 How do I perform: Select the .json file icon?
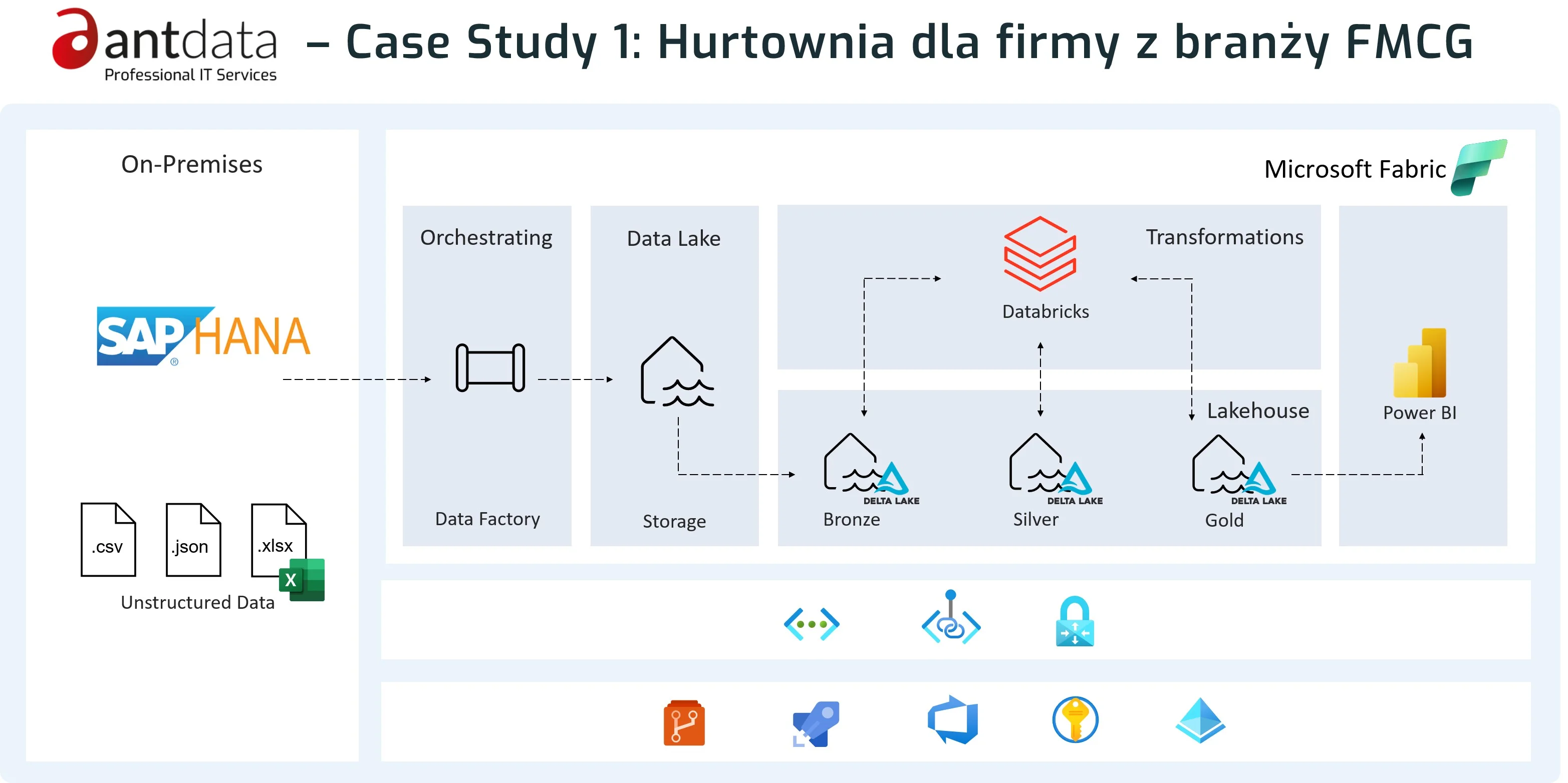(x=193, y=540)
